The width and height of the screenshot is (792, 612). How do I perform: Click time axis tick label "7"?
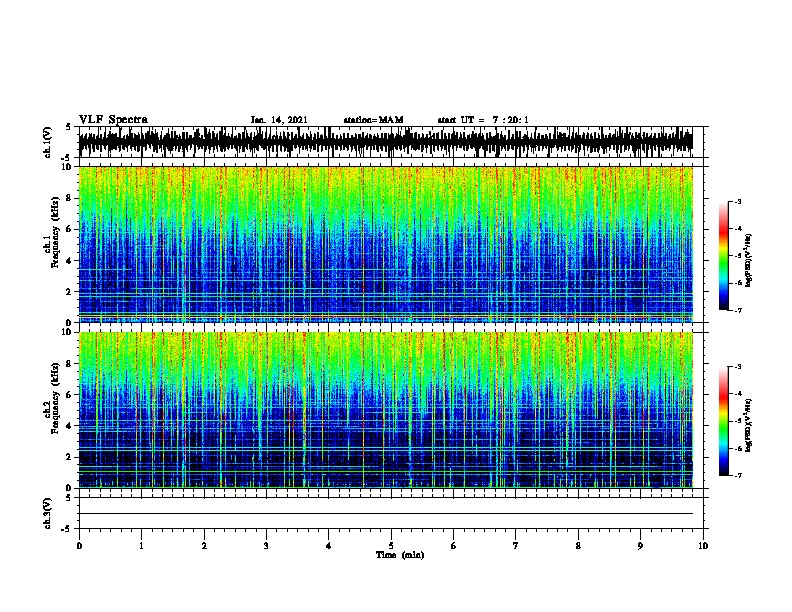(516, 546)
